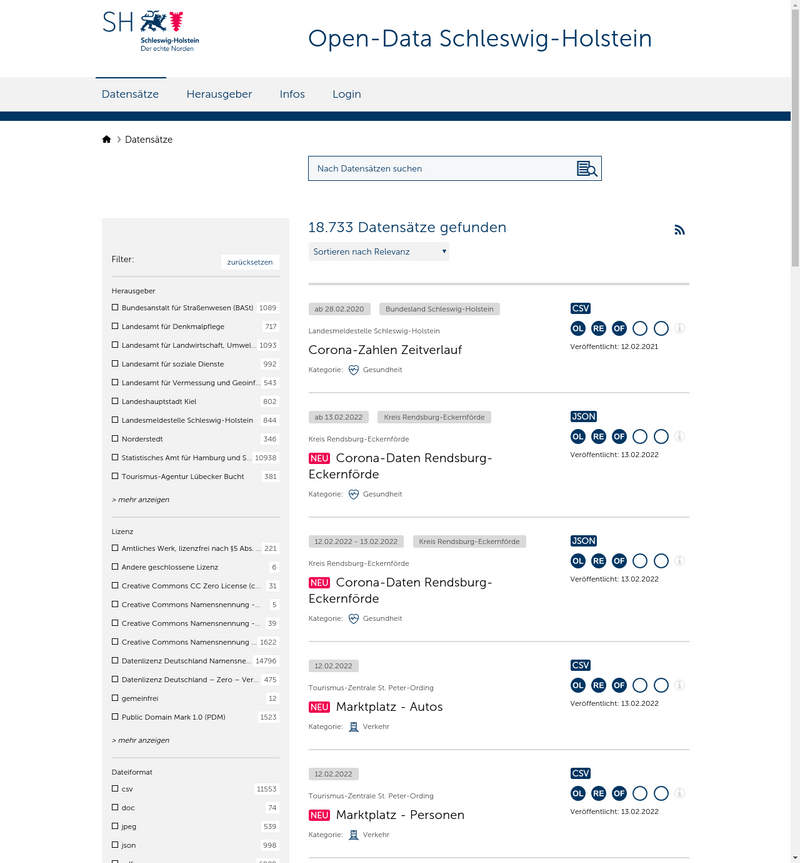Click Bundesland Schleswig-Holstein tag
Screen dimensions: 800x863
(439, 309)
